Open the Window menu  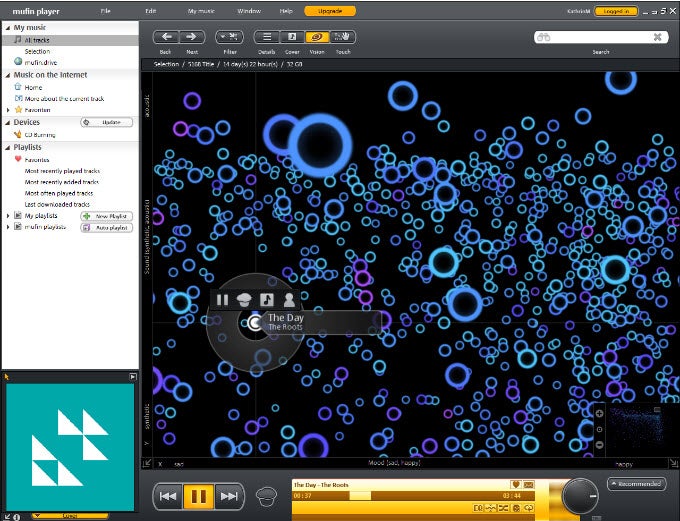pos(249,11)
